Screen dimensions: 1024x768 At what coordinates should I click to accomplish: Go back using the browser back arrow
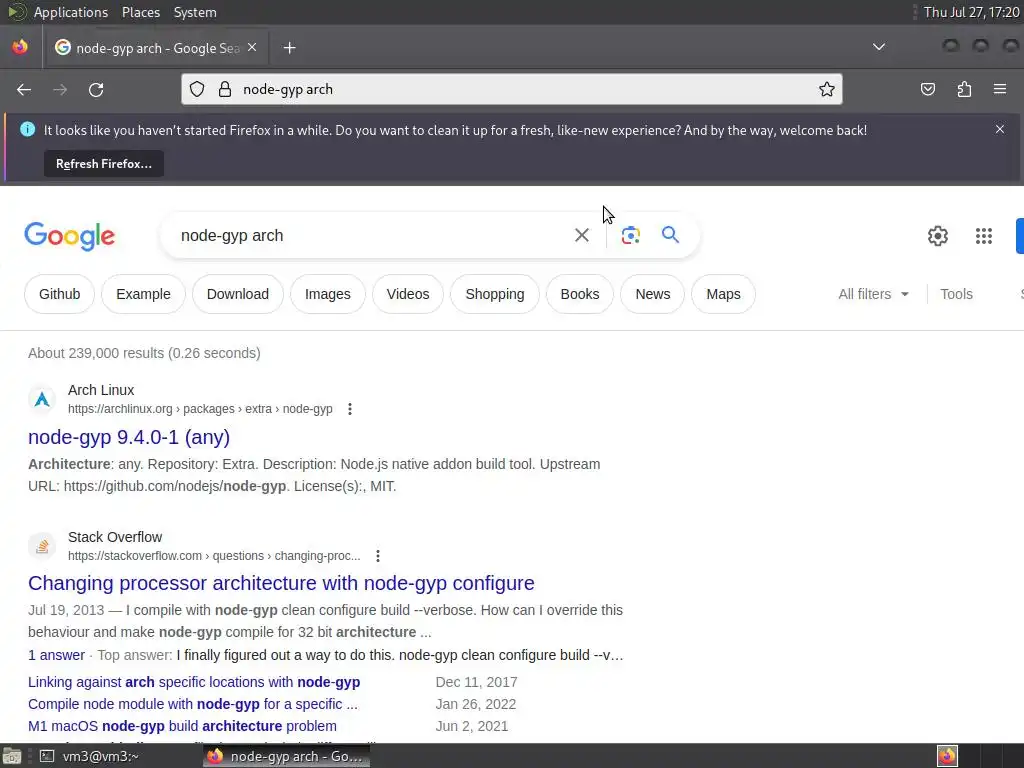(24, 89)
